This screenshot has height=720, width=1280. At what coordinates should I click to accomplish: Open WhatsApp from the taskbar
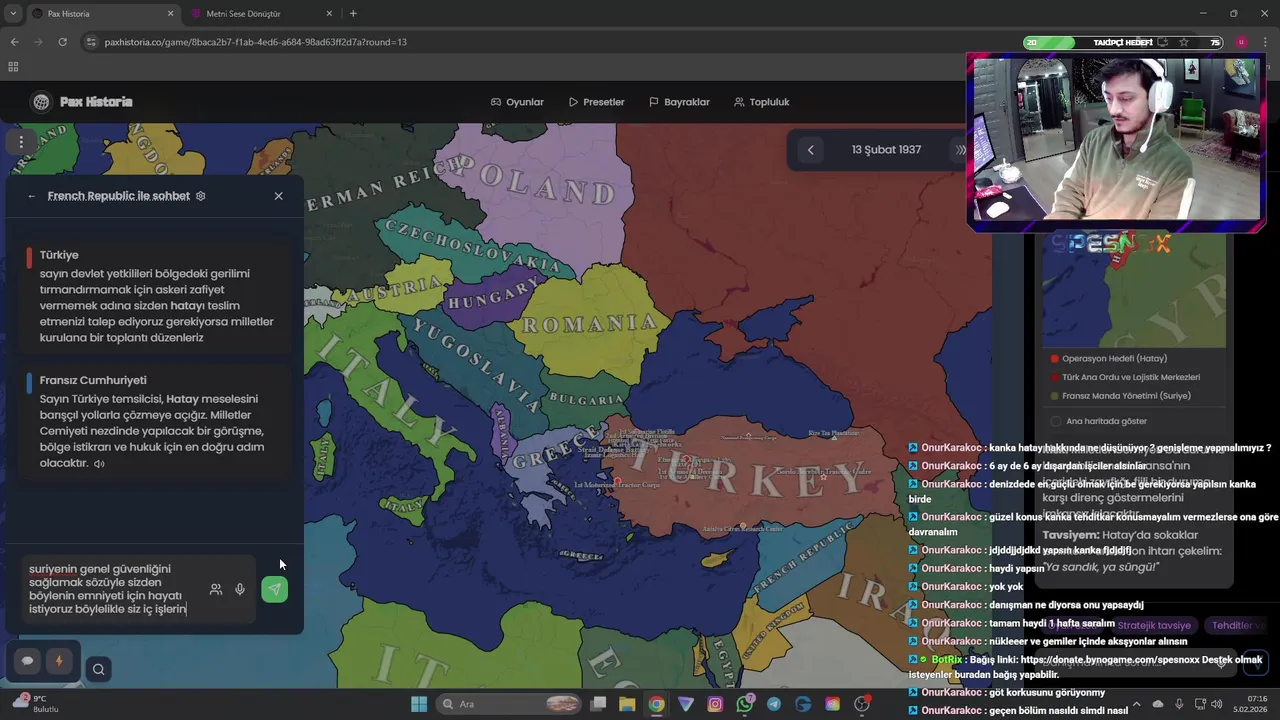point(744,704)
